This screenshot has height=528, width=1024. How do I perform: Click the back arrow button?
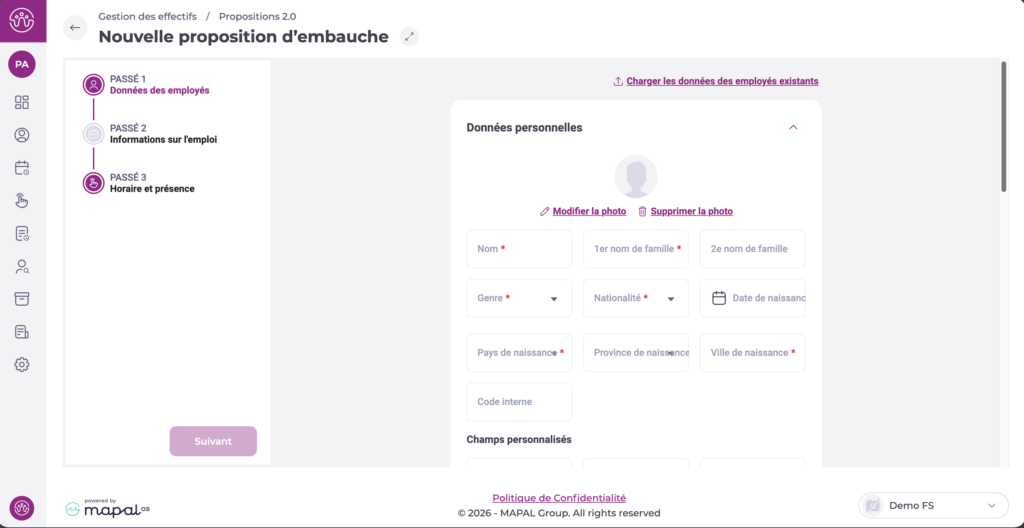75,28
